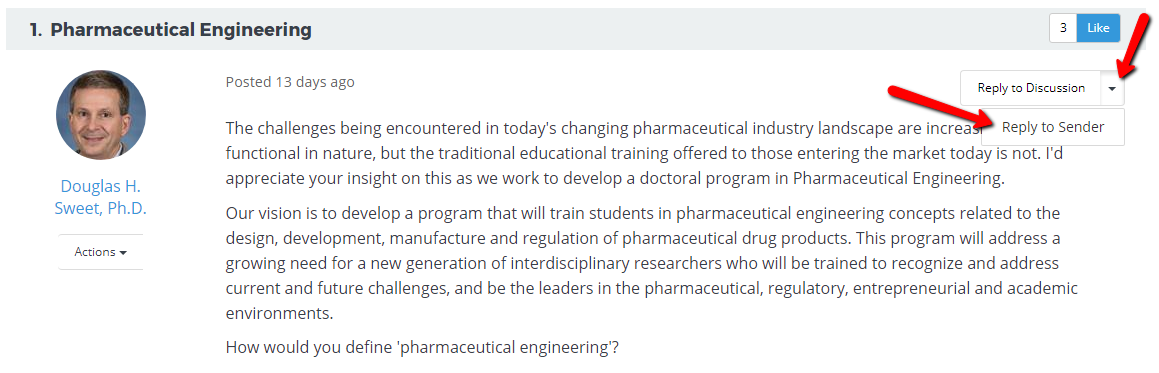Image resolution: width=1159 pixels, height=373 pixels.
Task: Choose Reply to Sender from the menu
Action: click(x=1053, y=127)
